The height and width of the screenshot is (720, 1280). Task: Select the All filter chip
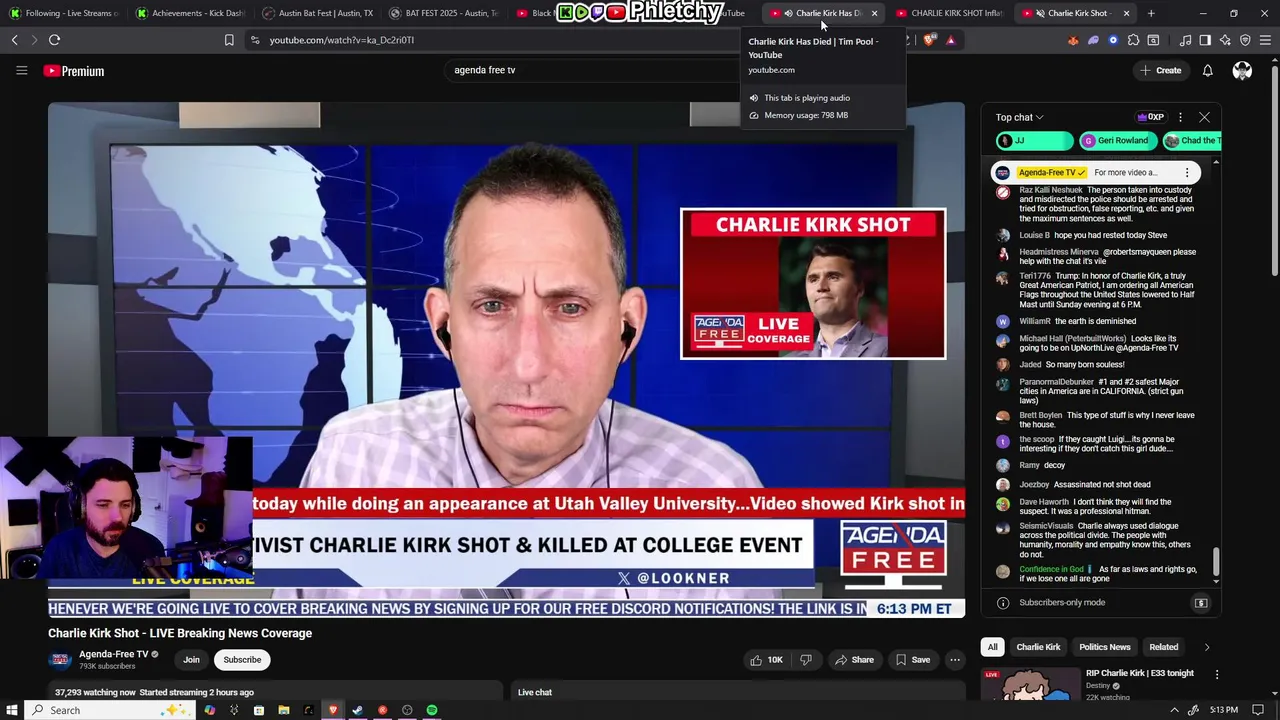click(x=992, y=647)
